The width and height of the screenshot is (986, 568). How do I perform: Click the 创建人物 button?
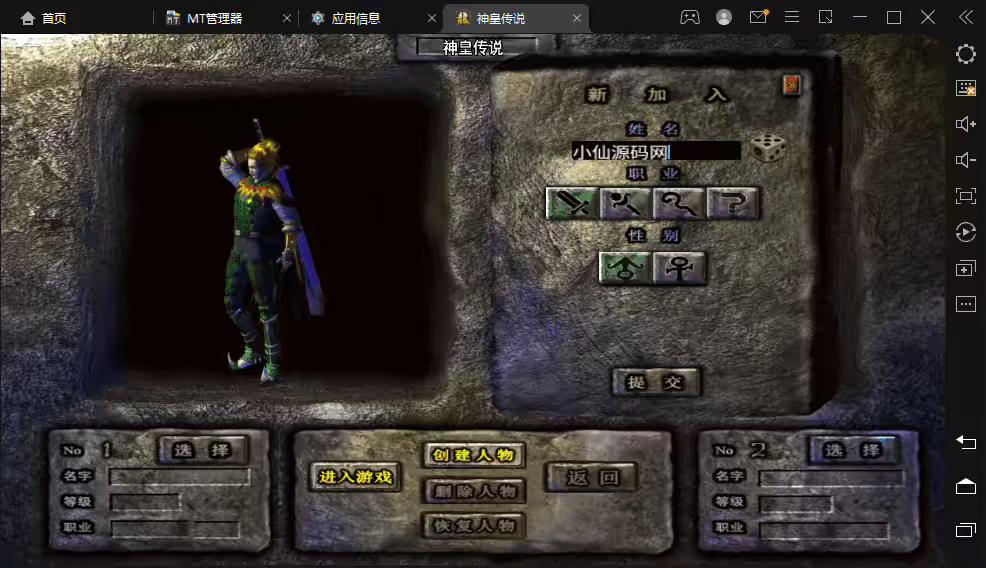tap(474, 455)
